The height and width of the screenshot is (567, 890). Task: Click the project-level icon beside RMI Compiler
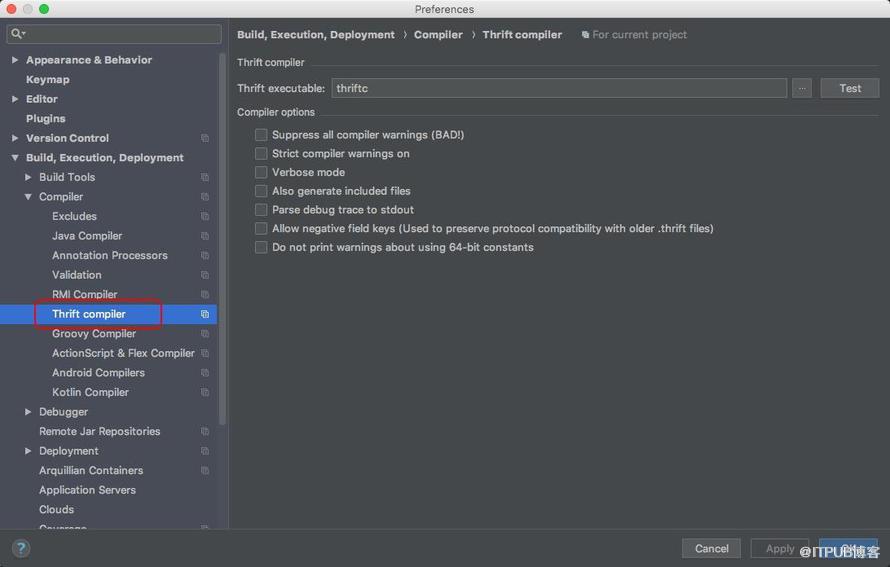pyautogui.click(x=205, y=295)
